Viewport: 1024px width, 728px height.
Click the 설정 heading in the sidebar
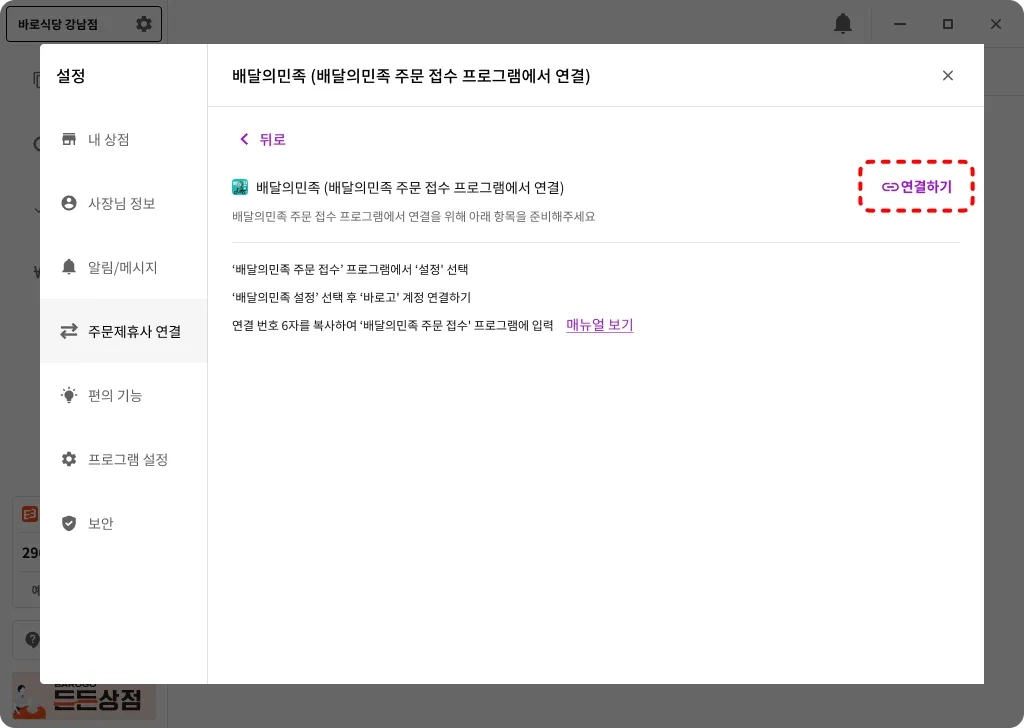[71, 76]
